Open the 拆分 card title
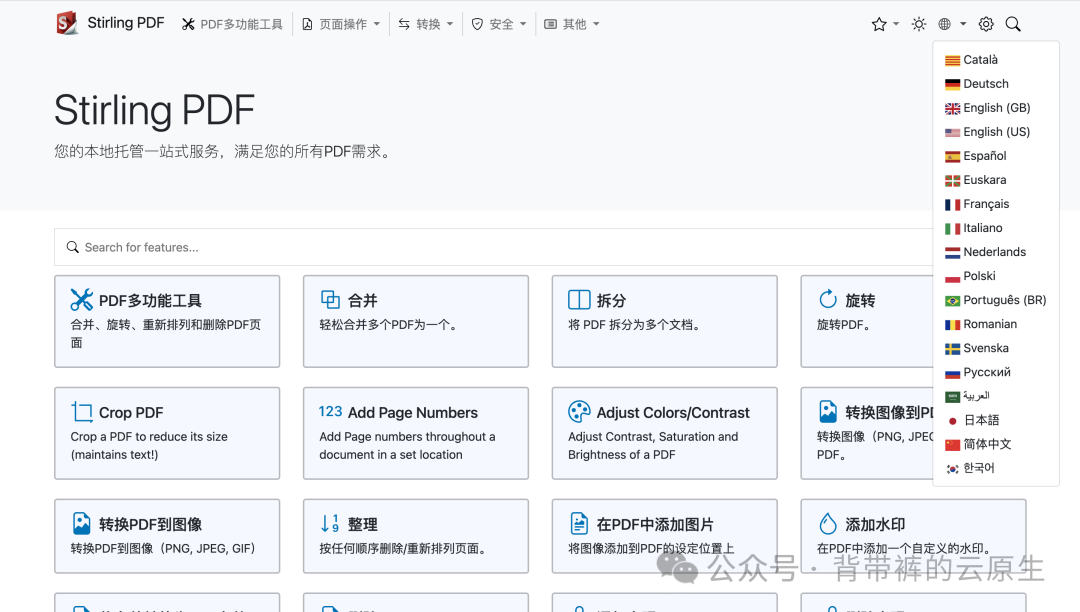 point(611,301)
